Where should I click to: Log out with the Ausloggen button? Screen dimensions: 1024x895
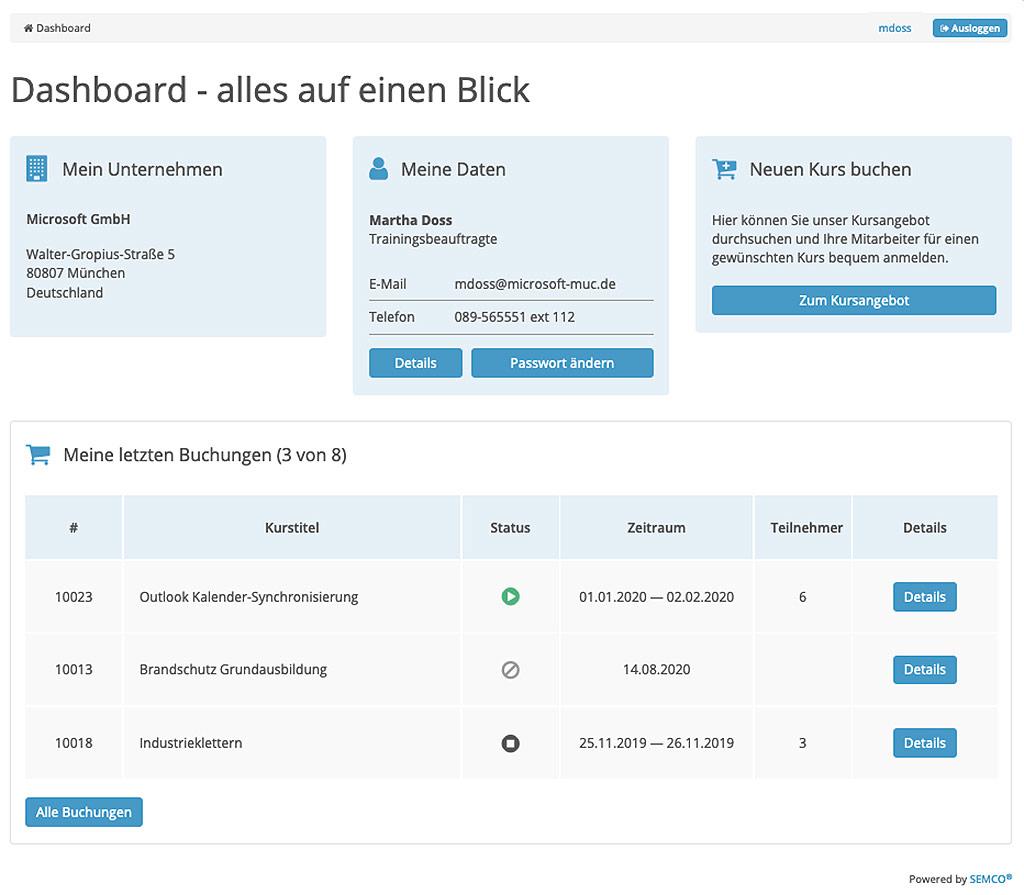(x=969, y=28)
